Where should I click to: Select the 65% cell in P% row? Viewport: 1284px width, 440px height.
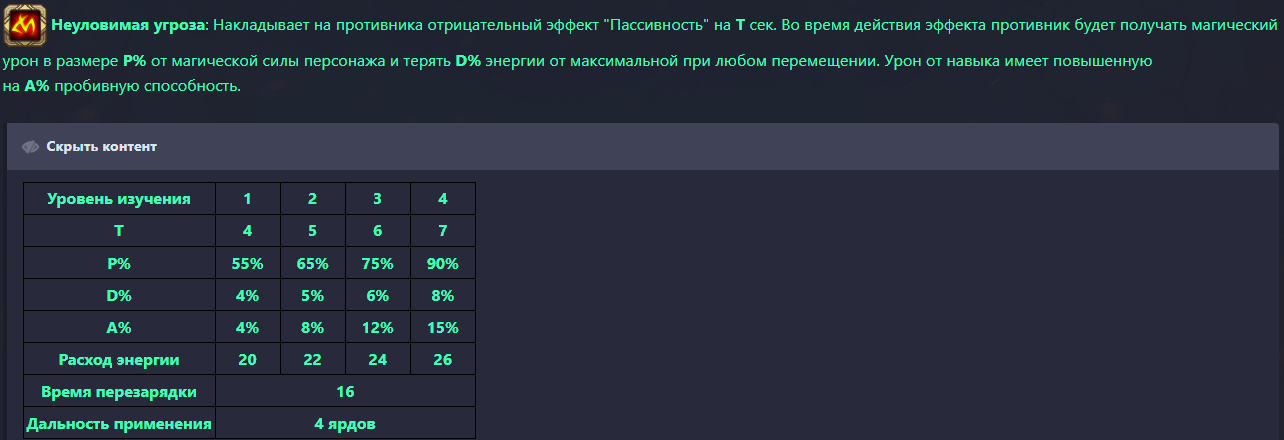312,264
